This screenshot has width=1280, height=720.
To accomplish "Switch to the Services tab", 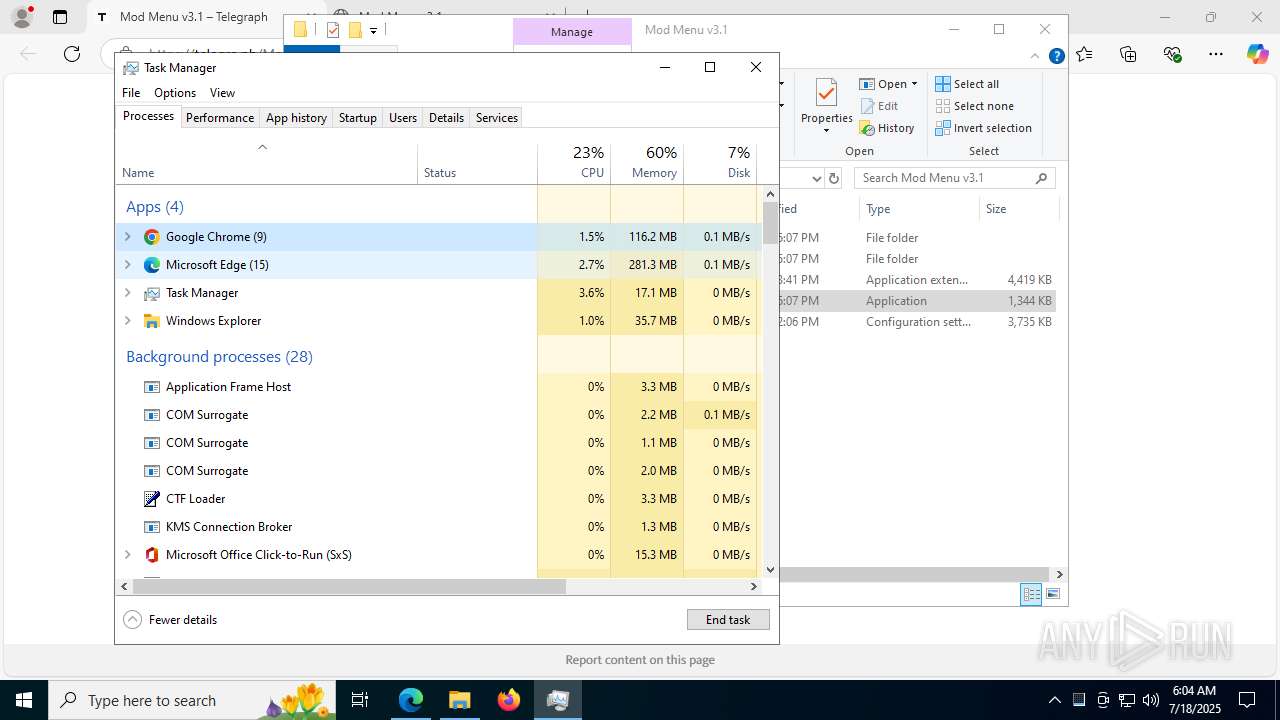I will pyautogui.click(x=497, y=118).
